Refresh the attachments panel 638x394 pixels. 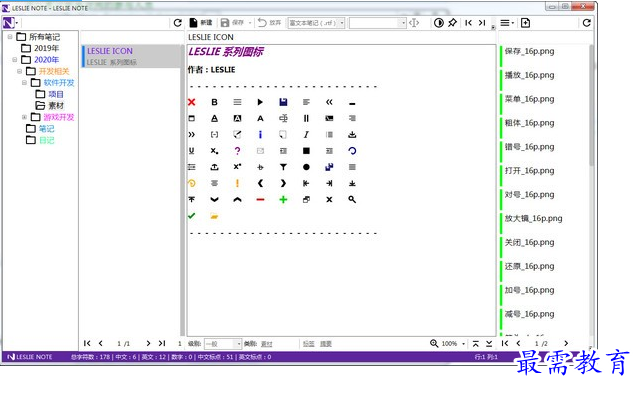click(586, 23)
